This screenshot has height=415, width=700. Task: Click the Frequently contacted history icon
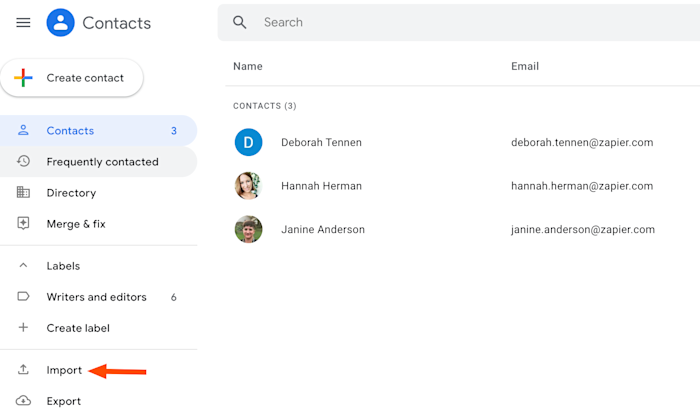24,161
